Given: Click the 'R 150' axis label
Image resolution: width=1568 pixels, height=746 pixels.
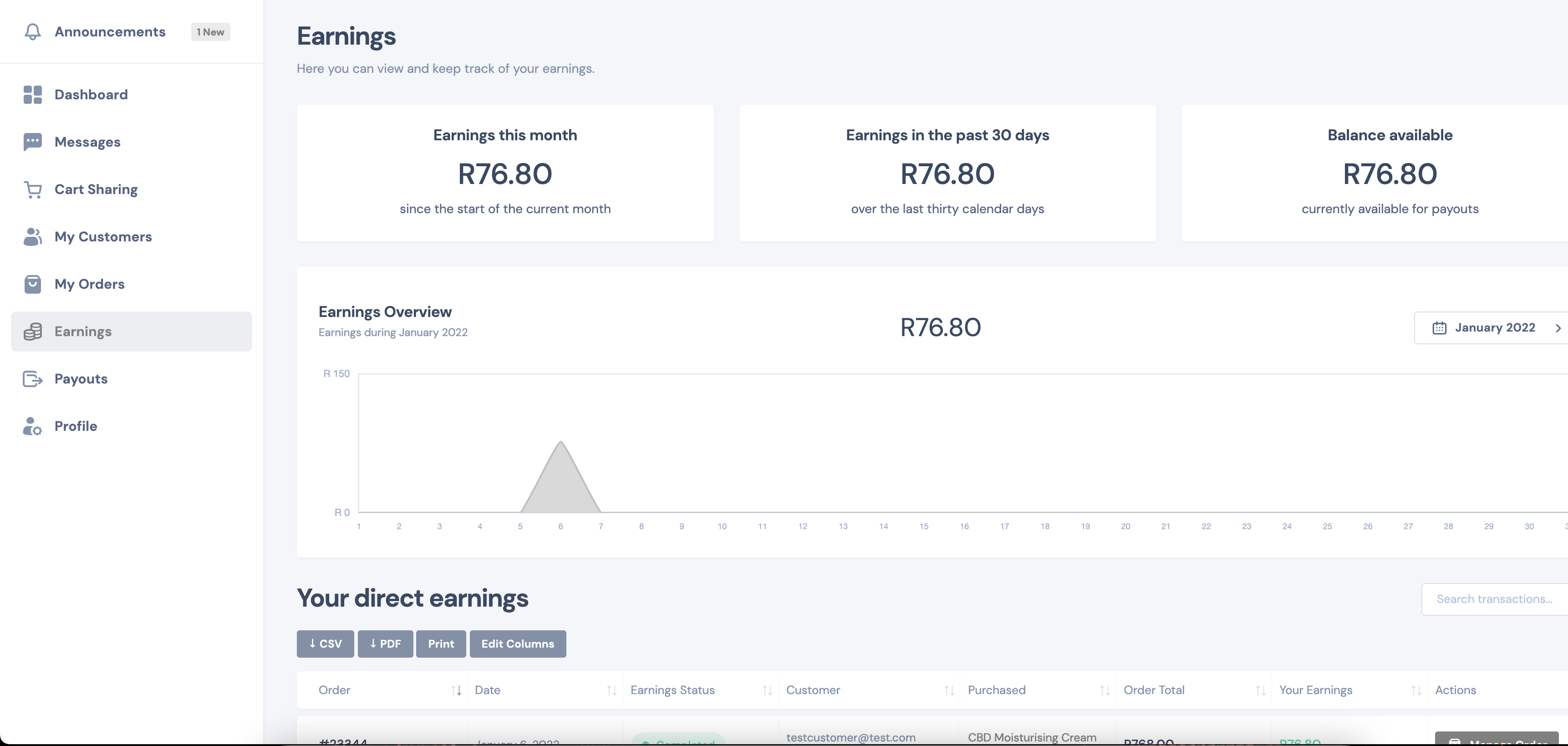Looking at the screenshot, I should (x=336, y=374).
